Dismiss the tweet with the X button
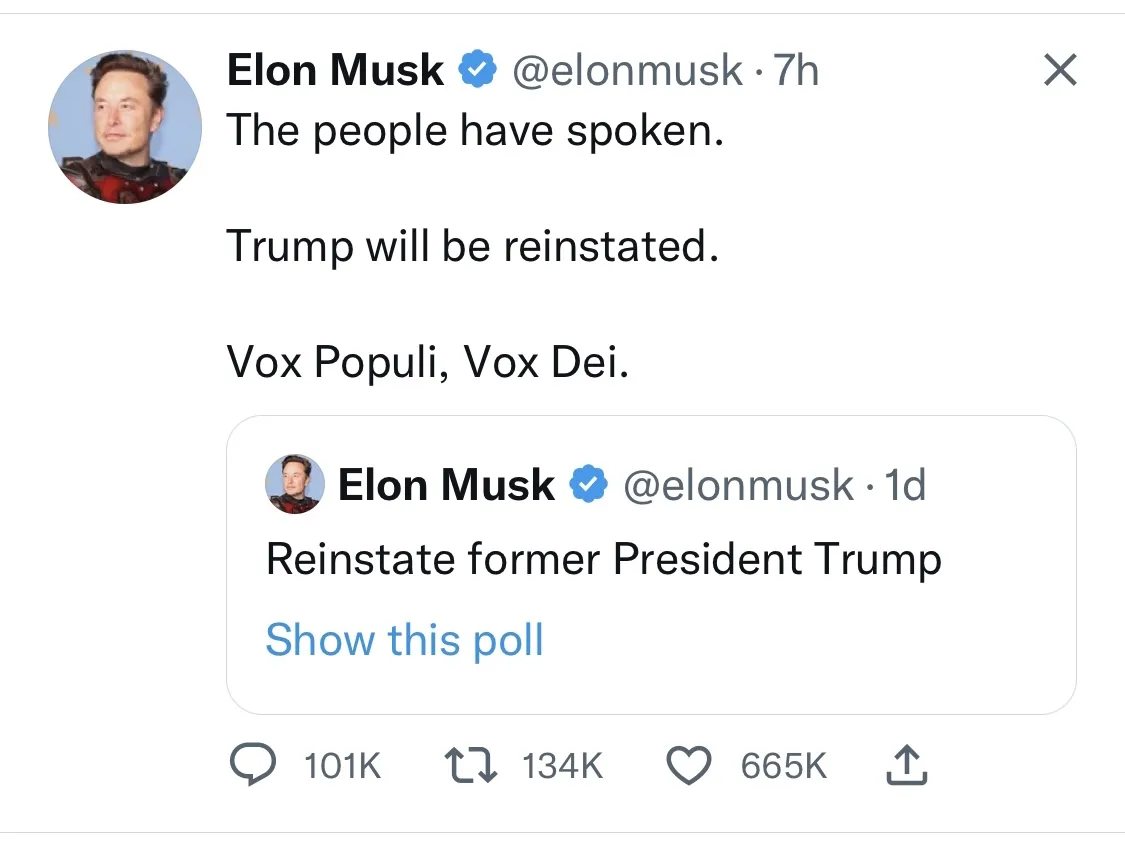 click(1060, 69)
